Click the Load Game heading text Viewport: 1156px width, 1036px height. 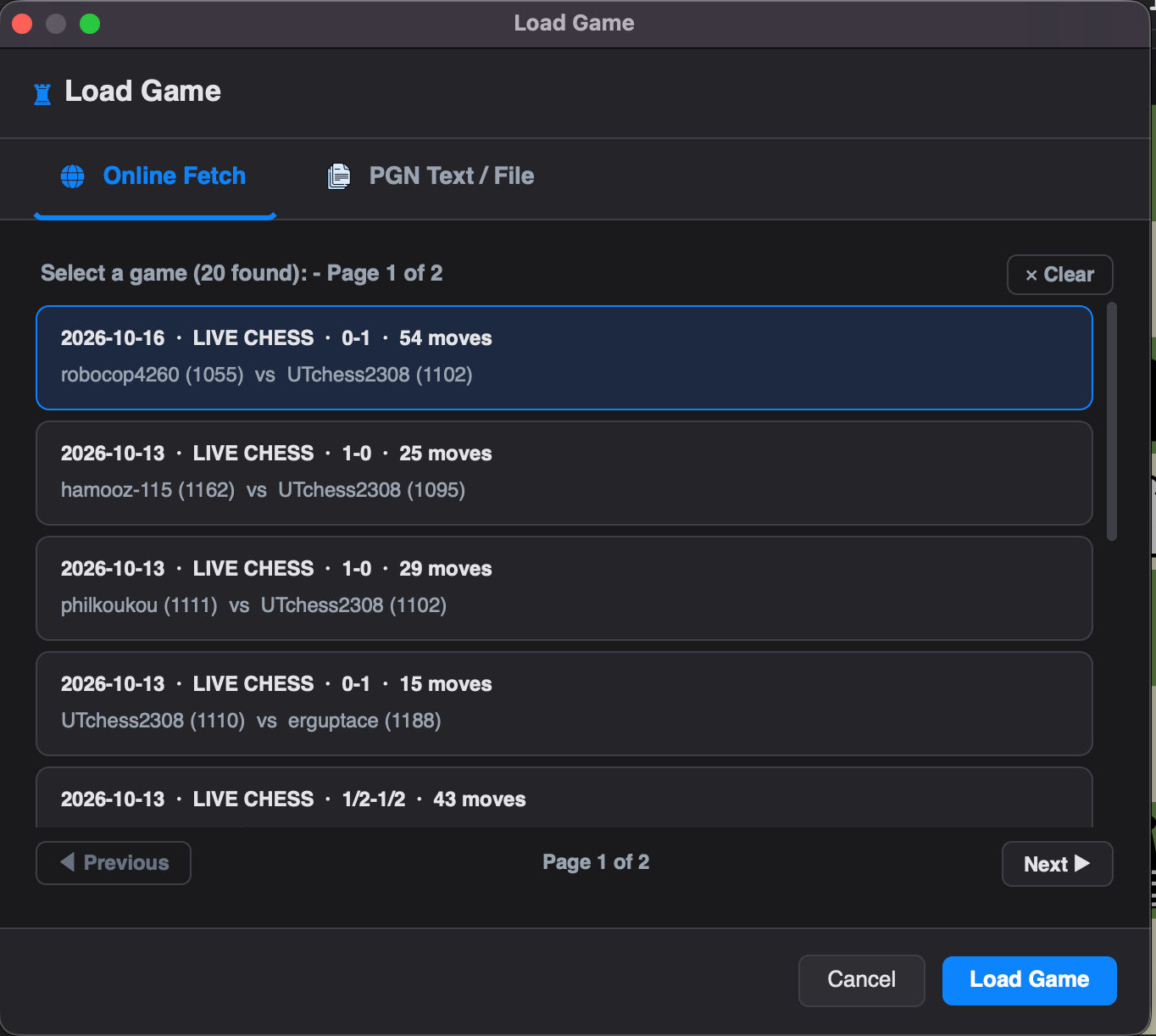pos(143,92)
